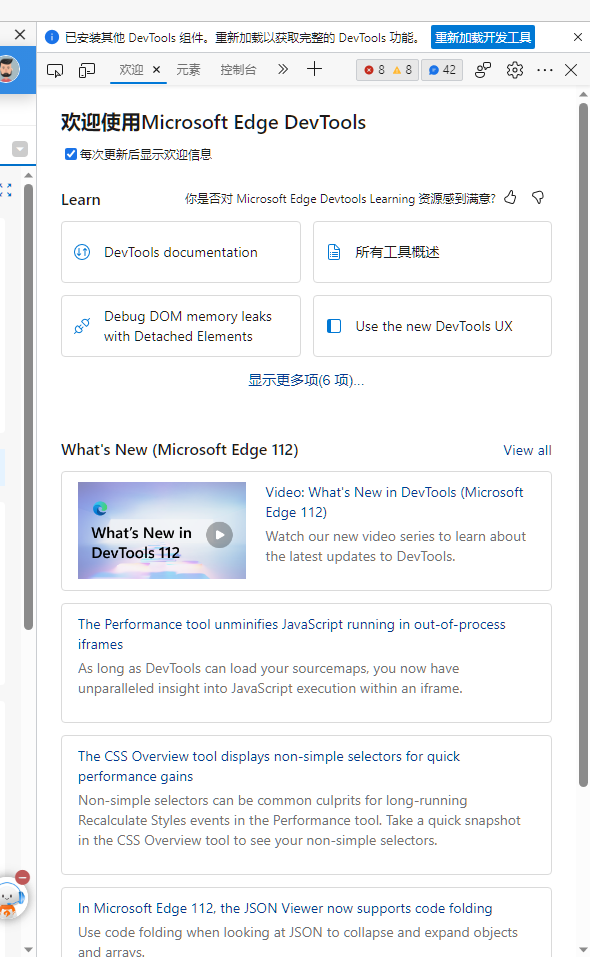The width and height of the screenshot is (590, 957).
Task: Click the reload DevTools blue button
Action: 483,37
